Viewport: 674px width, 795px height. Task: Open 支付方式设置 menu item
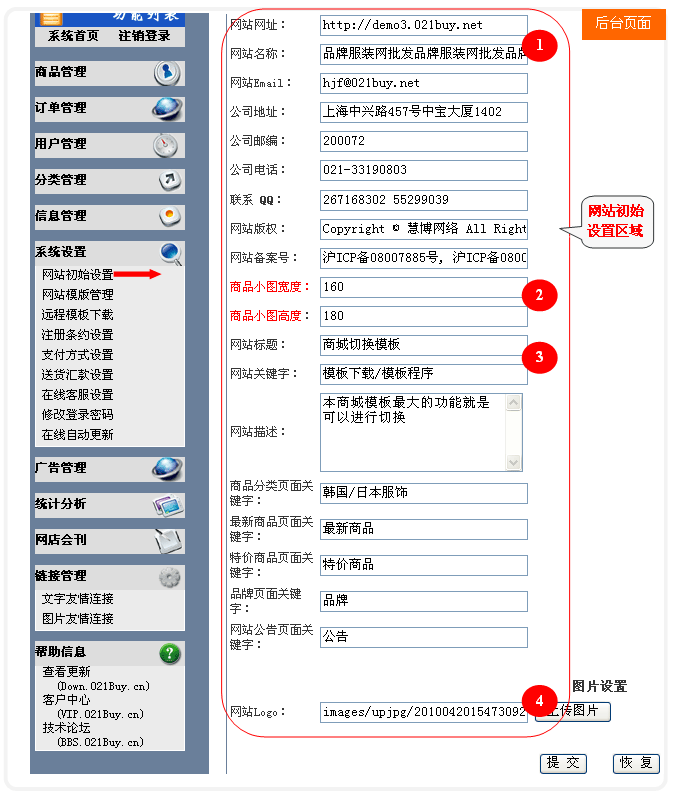78,355
